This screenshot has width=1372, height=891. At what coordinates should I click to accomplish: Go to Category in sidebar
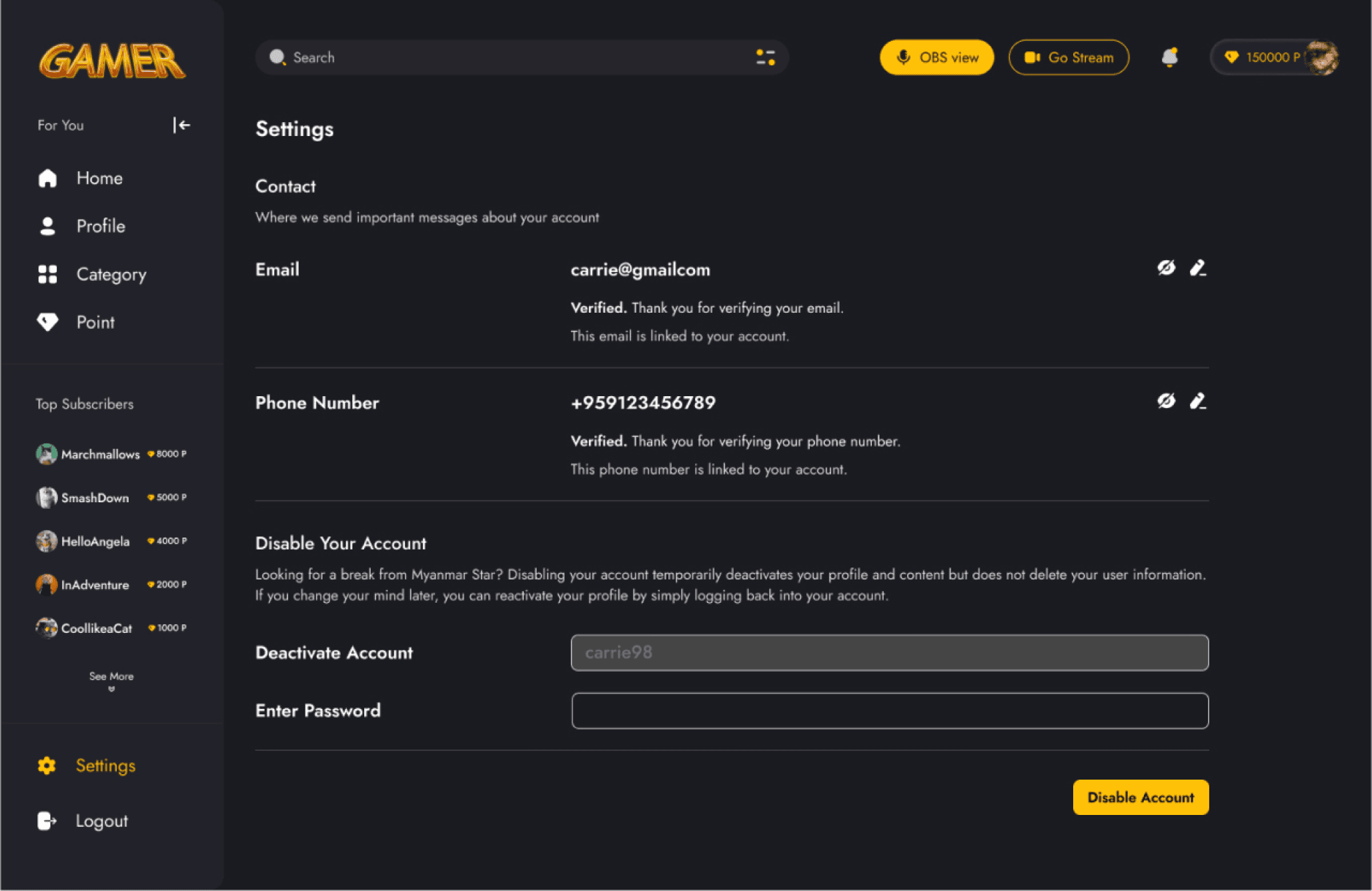point(111,274)
